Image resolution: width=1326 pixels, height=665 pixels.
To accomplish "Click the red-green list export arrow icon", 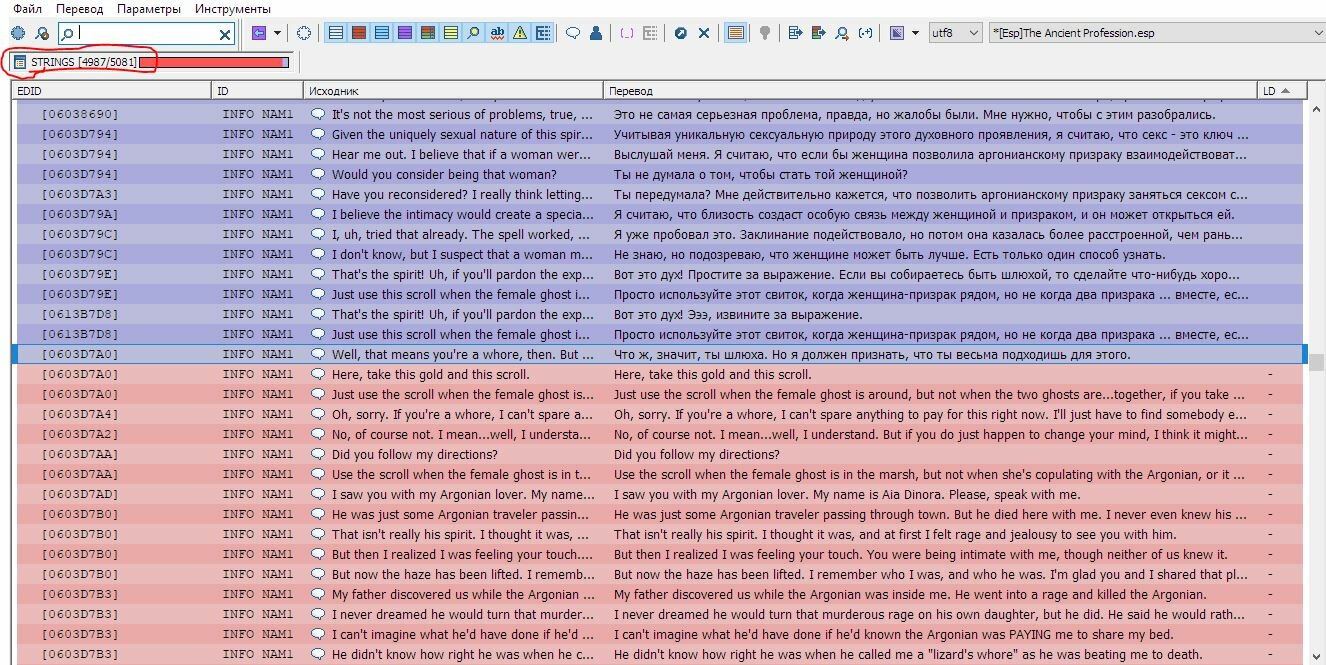I will [x=819, y=33].
